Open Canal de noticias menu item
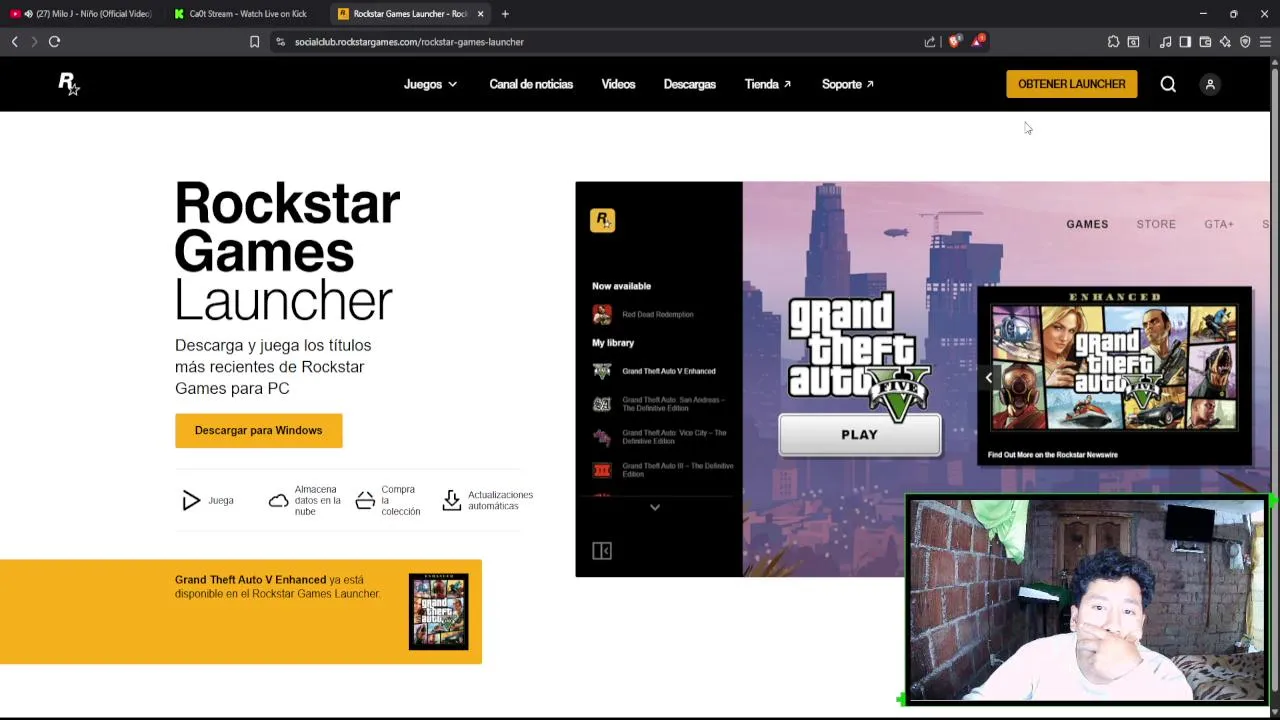 click(531, 84)
